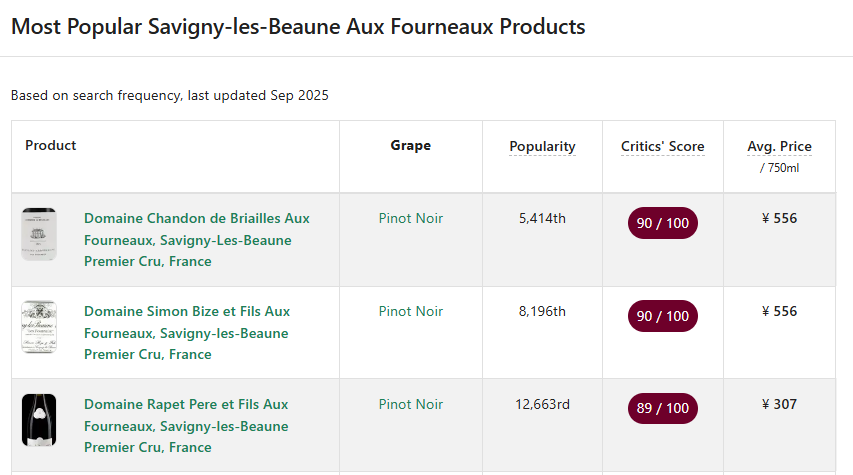This screenshot has height=475, width=853.
Task: Click the ¥ 307 average price
Action: 779,405
